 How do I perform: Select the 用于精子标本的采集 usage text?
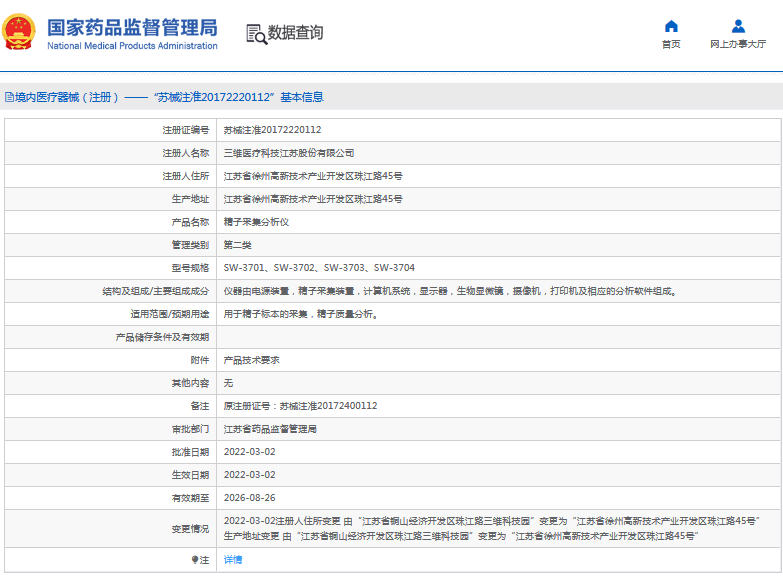[301, 314]
